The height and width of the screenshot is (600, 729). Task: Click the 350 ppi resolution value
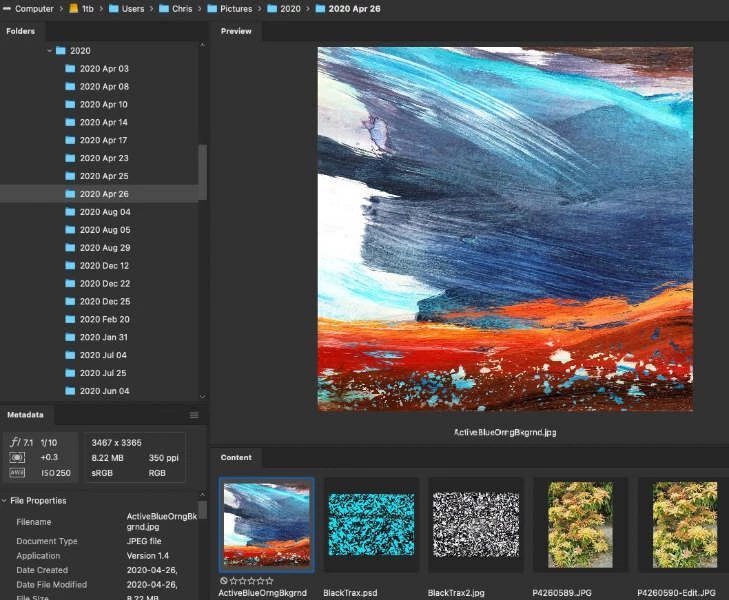[164, 458]
